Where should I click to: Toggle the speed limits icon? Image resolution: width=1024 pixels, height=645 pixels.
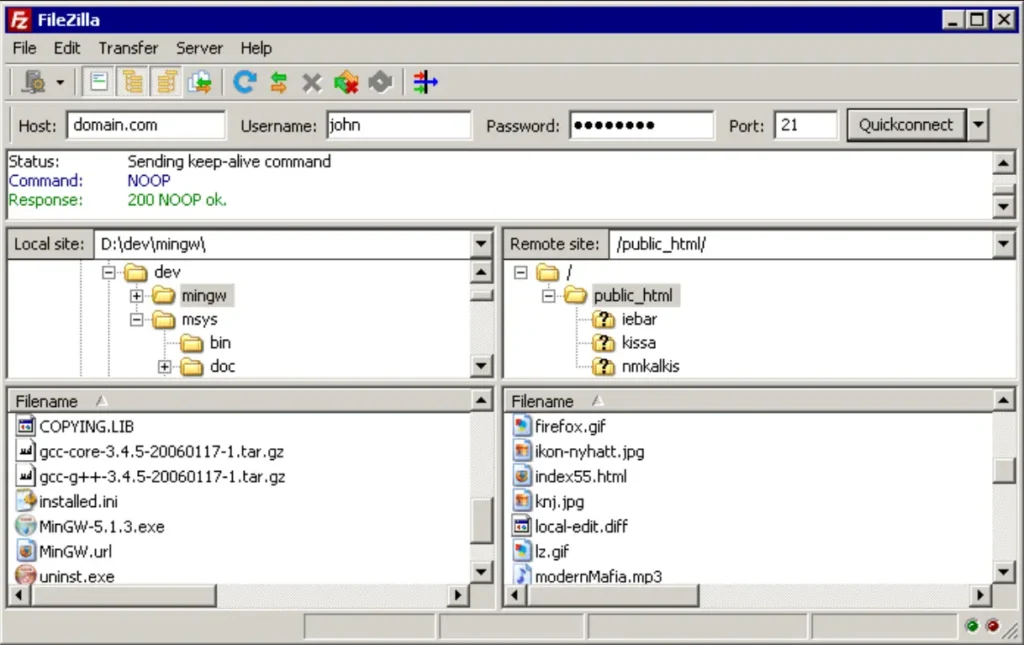[x=424, y=81]
